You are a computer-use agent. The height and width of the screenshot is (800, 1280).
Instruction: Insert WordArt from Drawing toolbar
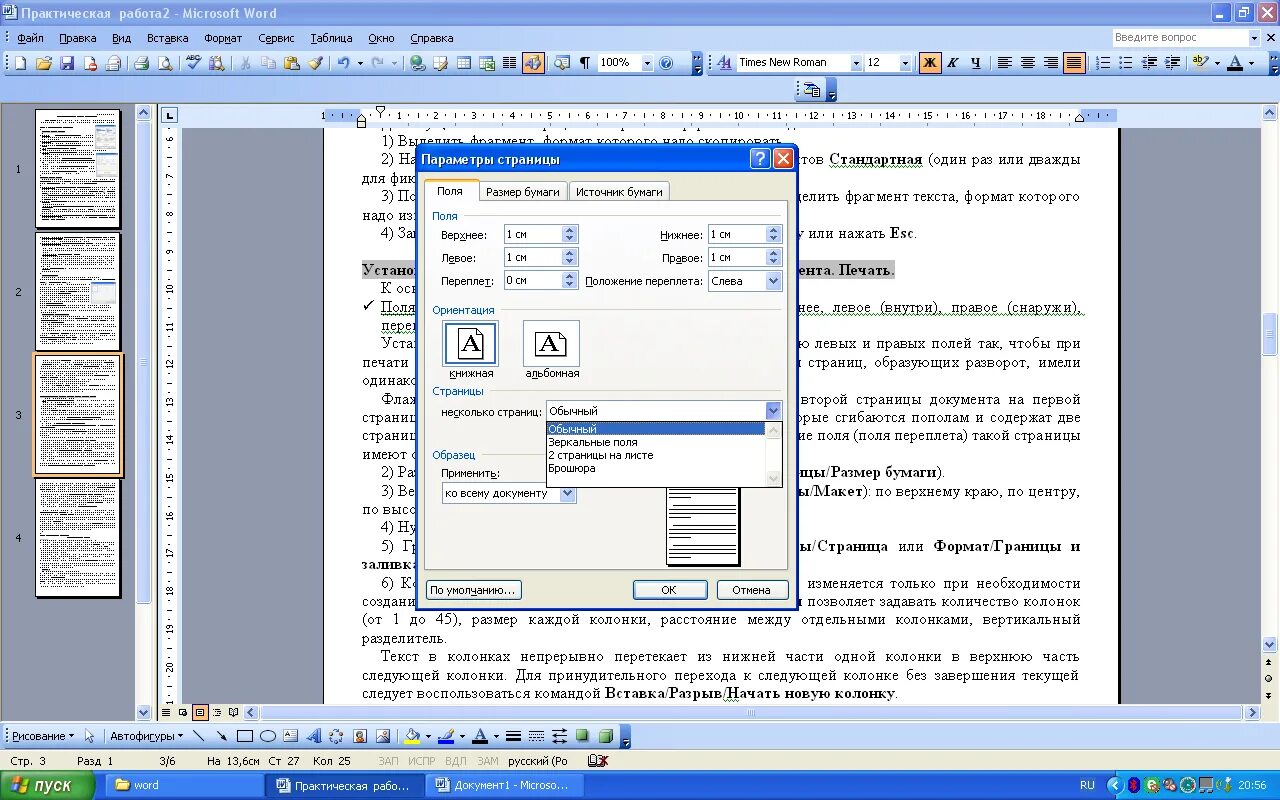tap(314, 736)
